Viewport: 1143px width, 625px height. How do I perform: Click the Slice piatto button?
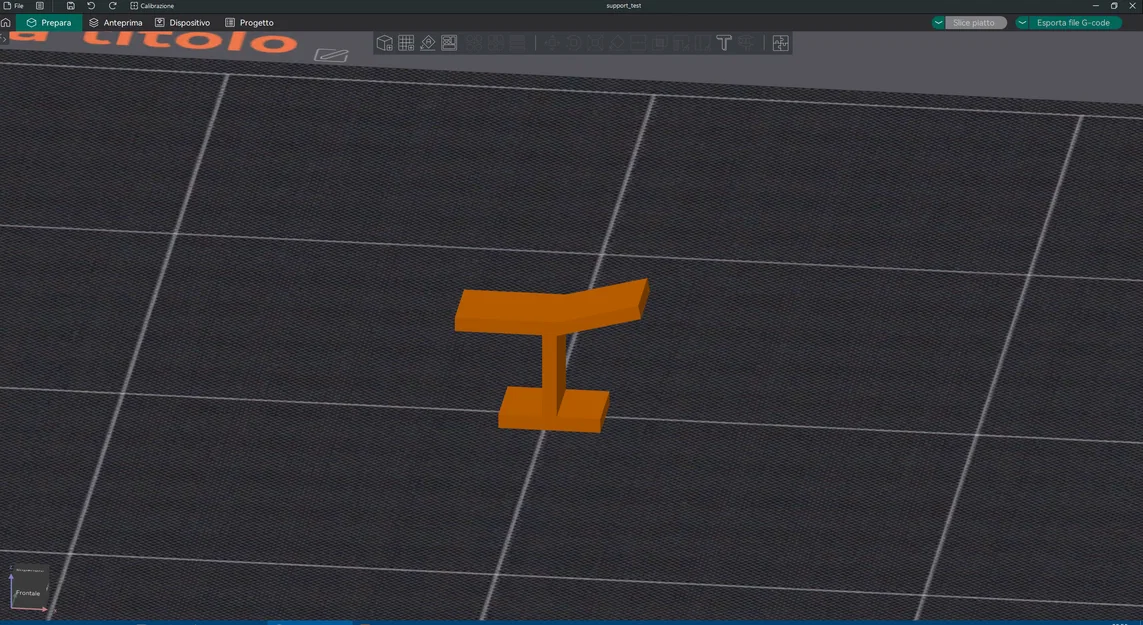coord(974,22)
